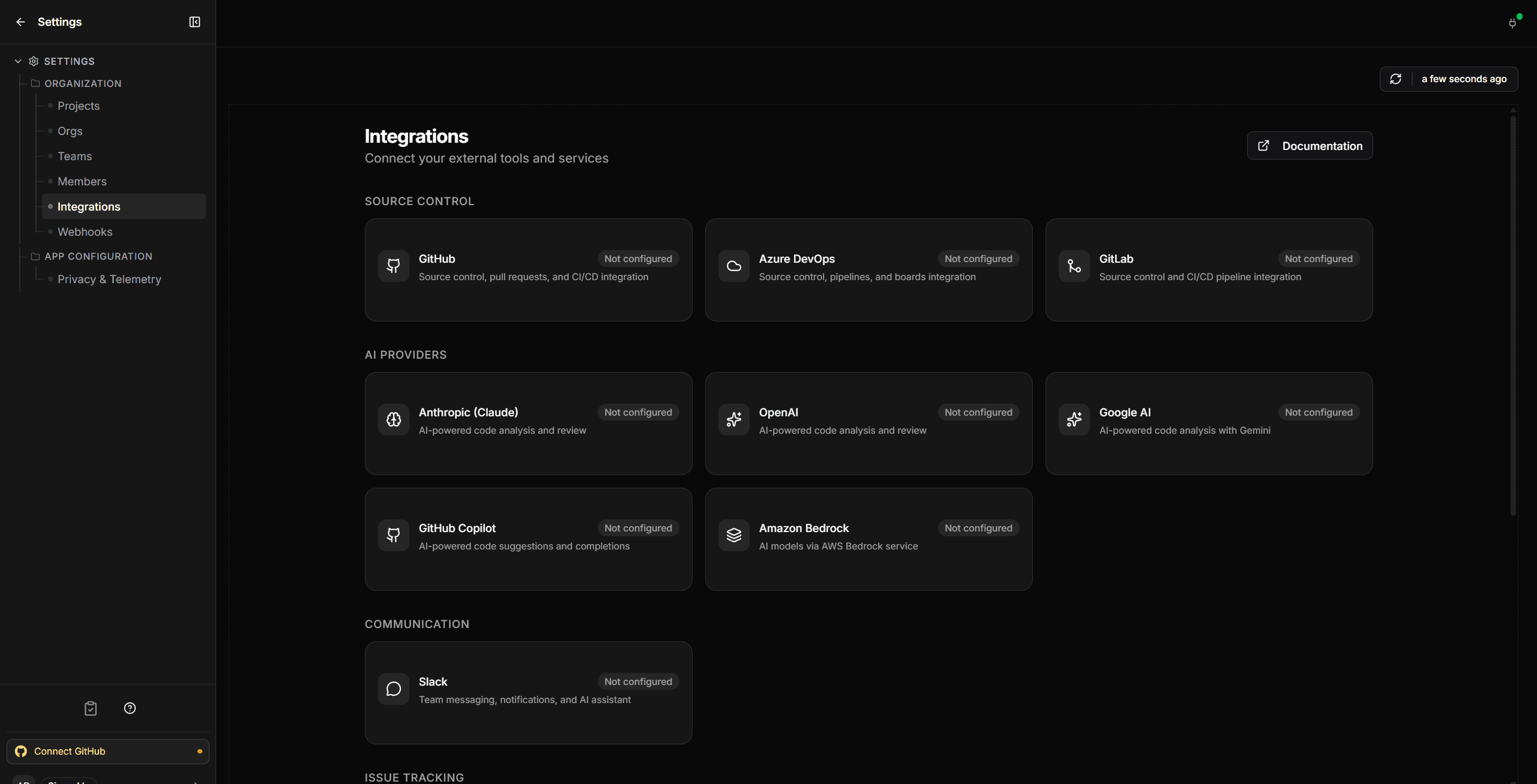Click the GitHub Copilot icon

point(393,535)
